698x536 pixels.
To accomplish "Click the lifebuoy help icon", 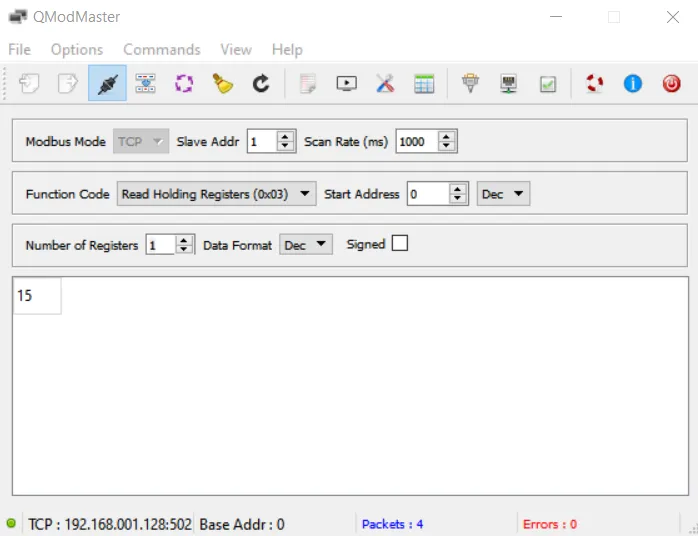I will 596,84.
